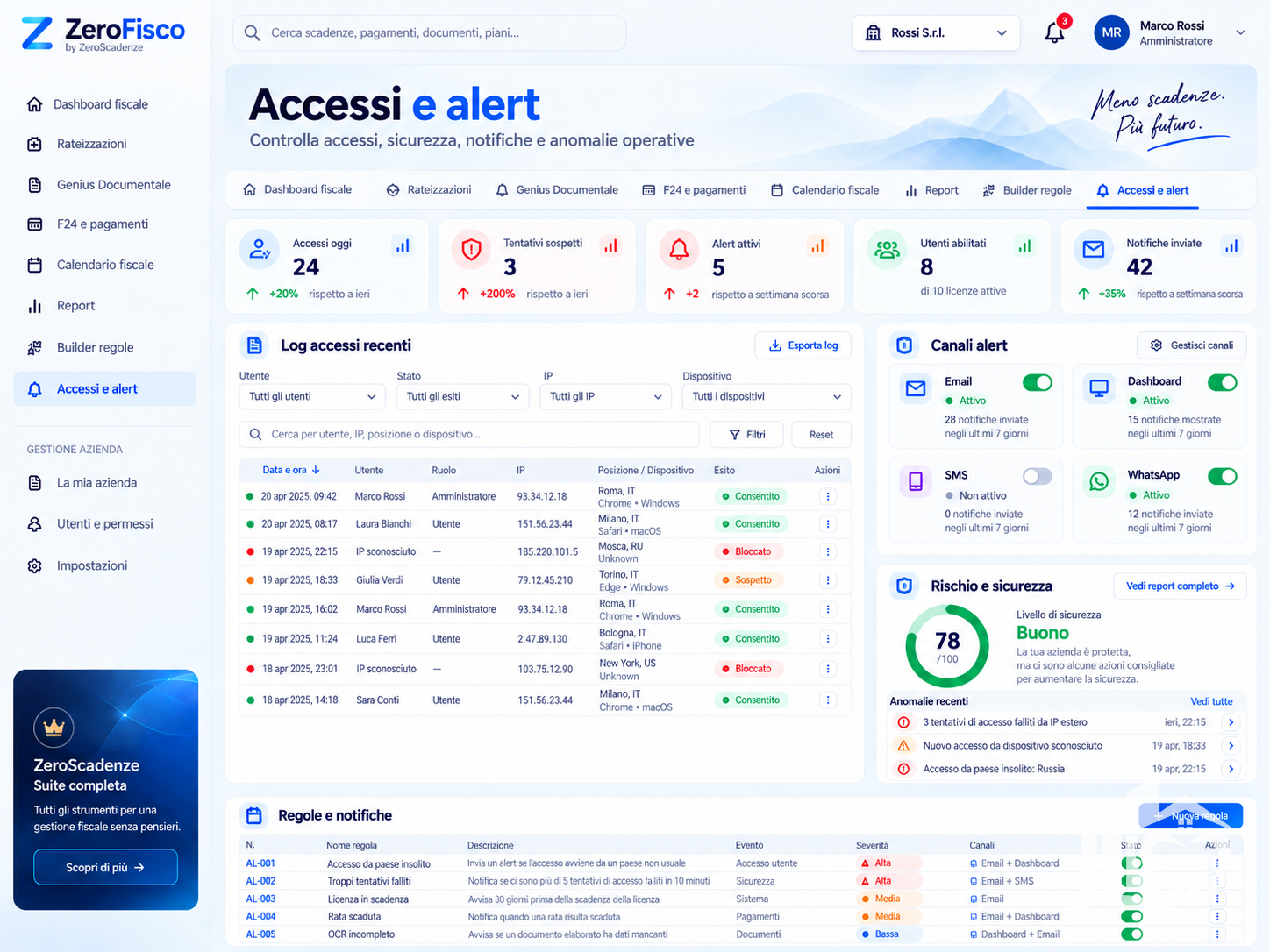Disable the Email alert channel toggle
This screenshot has height=952, width=1270.
pos(1038,382)
